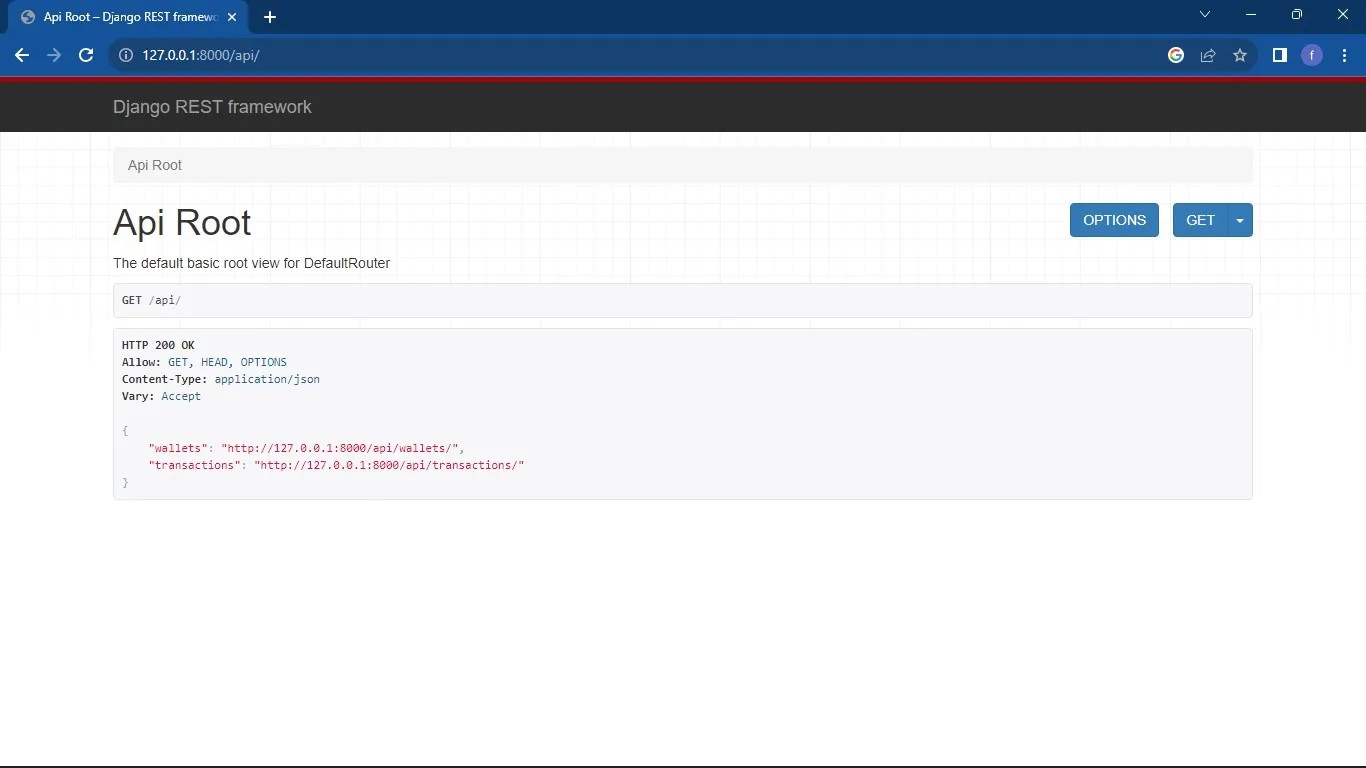This screenshot has width=1366, height=768.
Task: Reload the Api Root page
Action: [86, 55]
